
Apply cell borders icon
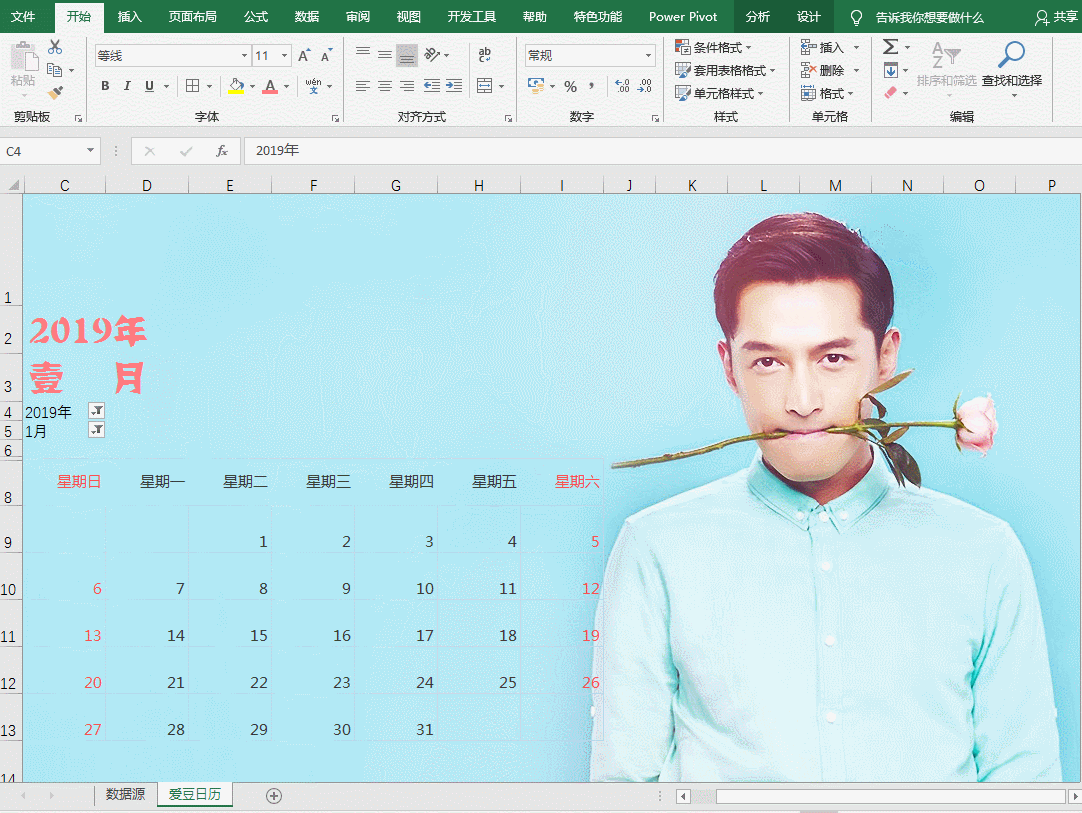point(193,86)
